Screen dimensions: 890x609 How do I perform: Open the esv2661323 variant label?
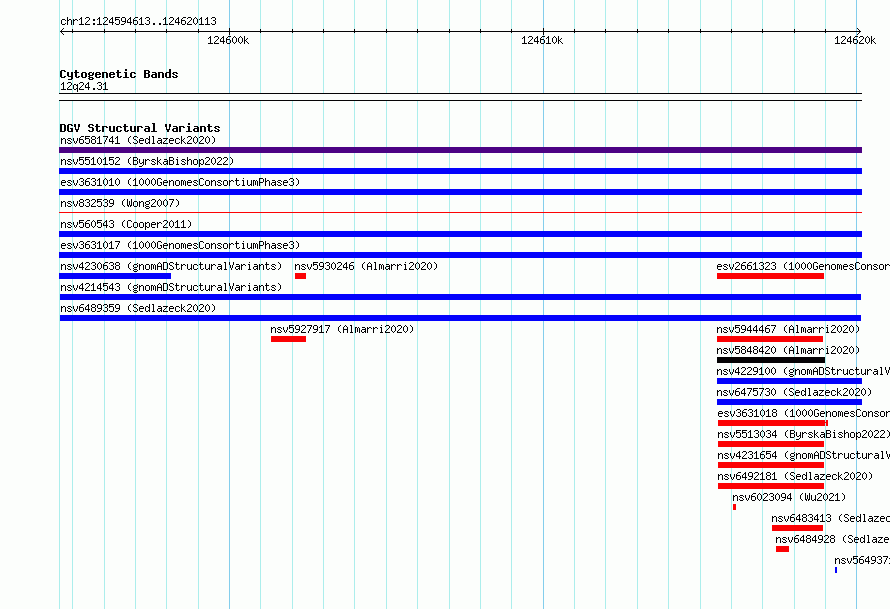point(803,266)
